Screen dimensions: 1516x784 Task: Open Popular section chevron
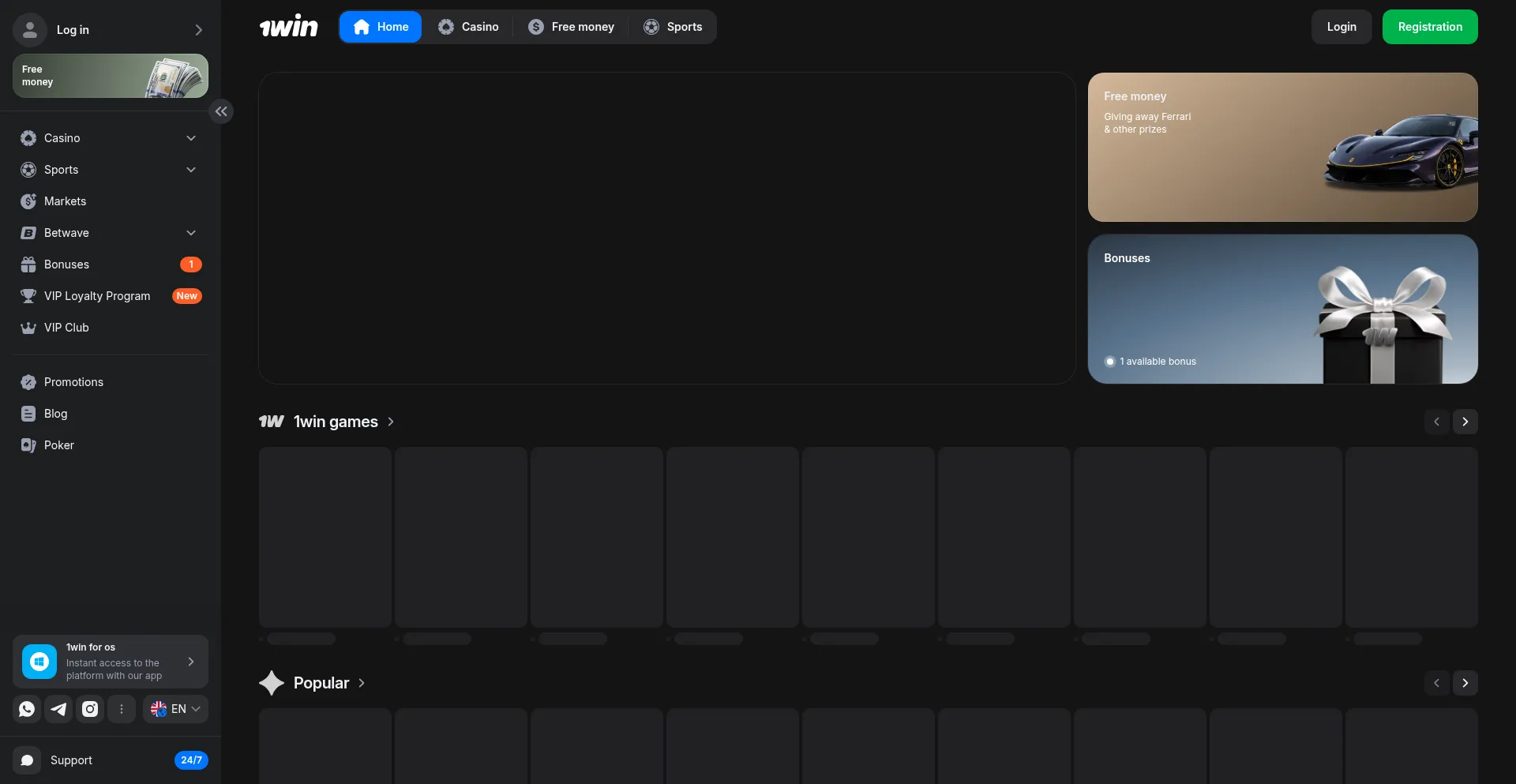[x=362, y=683]
